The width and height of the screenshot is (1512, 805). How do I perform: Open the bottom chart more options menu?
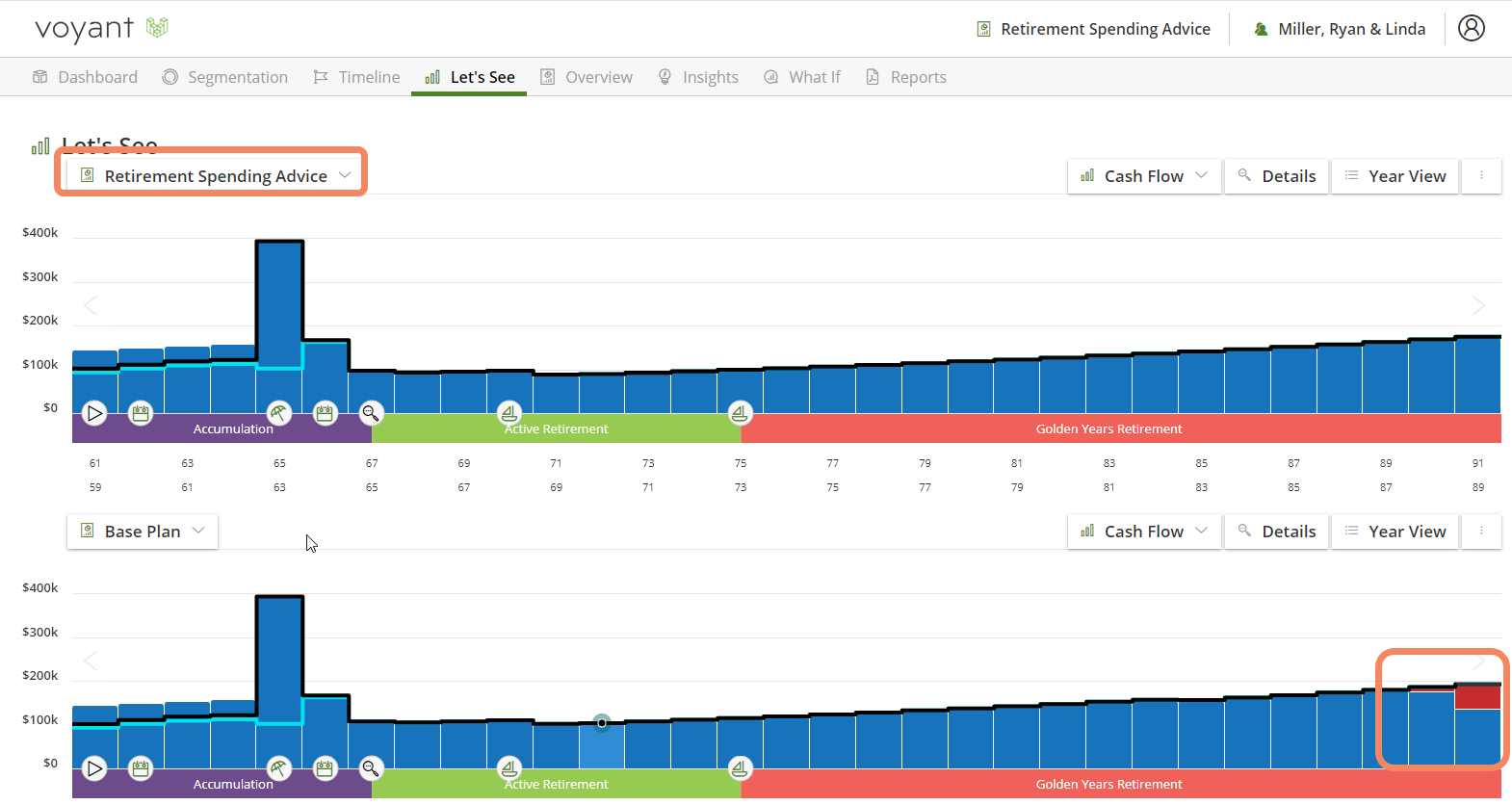(1481, 532)
